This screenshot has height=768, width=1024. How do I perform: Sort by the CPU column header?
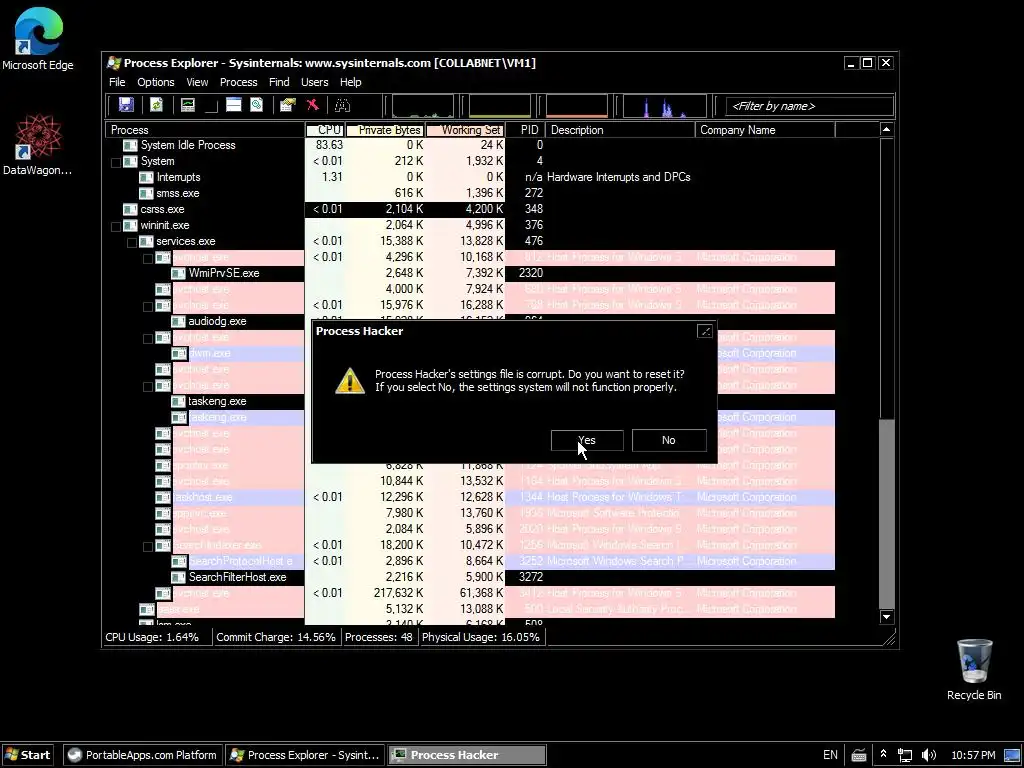[x=325, y=130]
